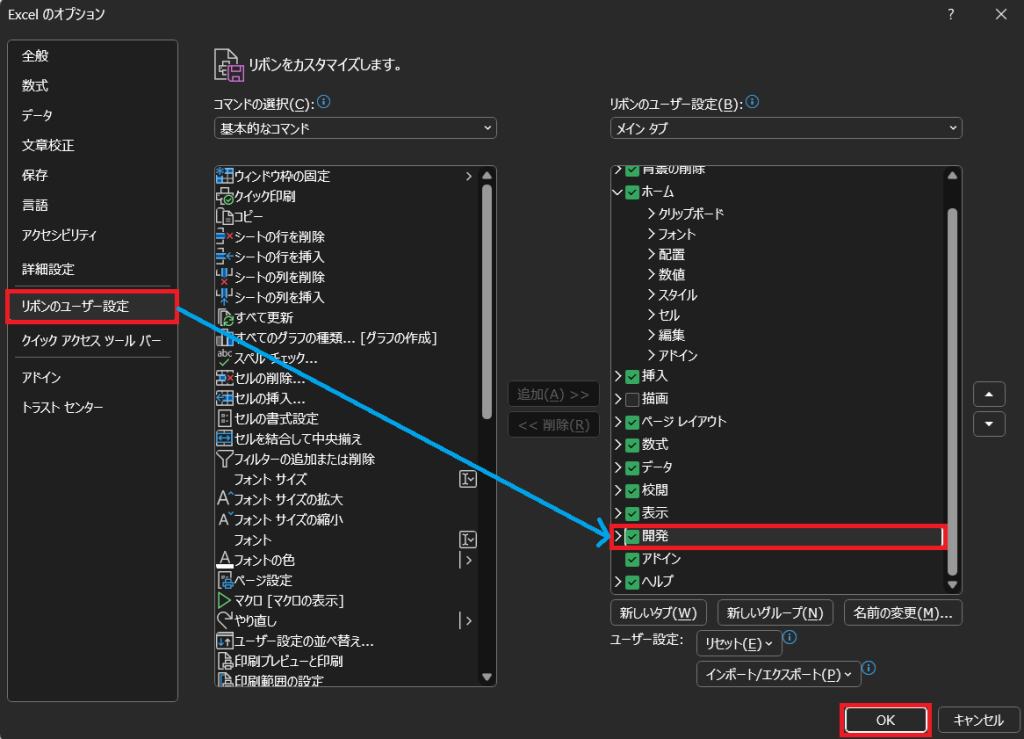Viewport: 1024px width, 739px height.
Task: Click the Quick Print command icon
Action: point(225,196)
